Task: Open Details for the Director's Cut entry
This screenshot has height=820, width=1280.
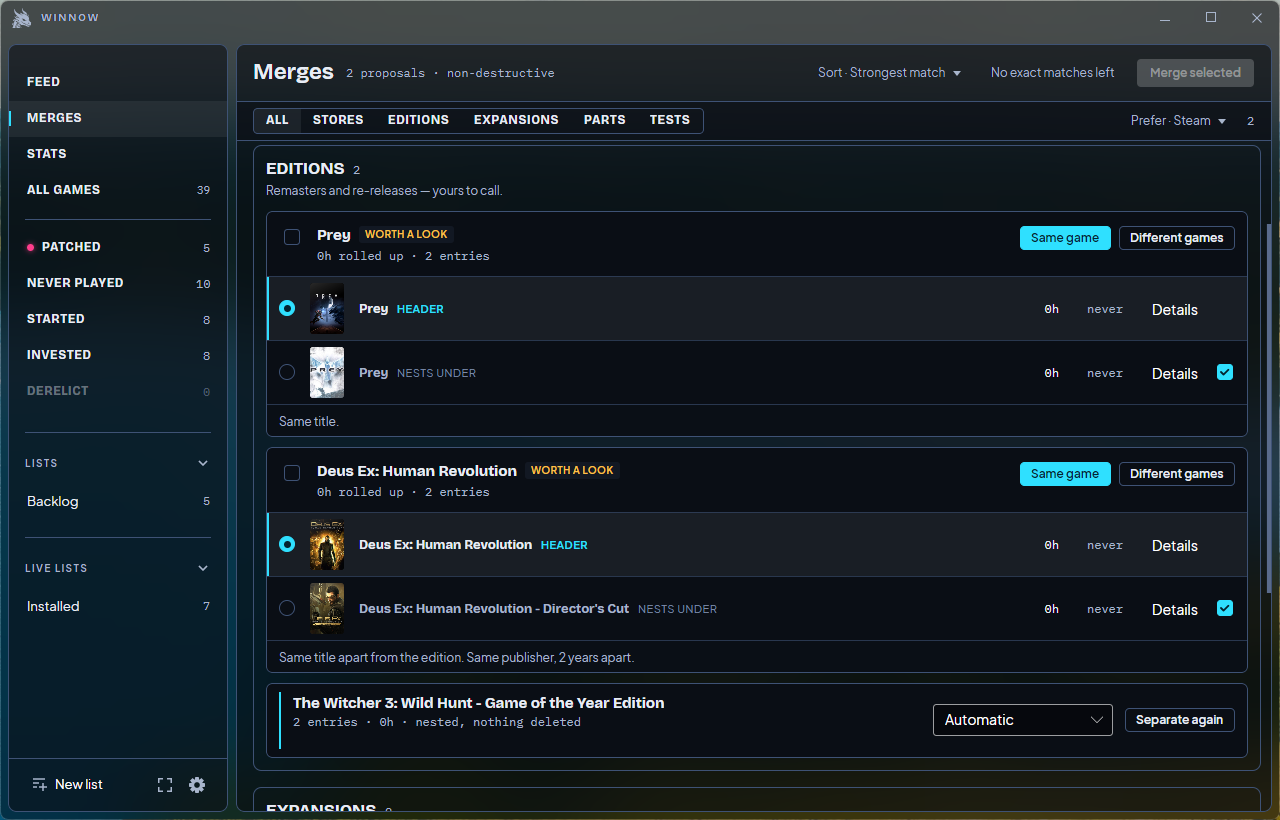Action: point(1175,610)
